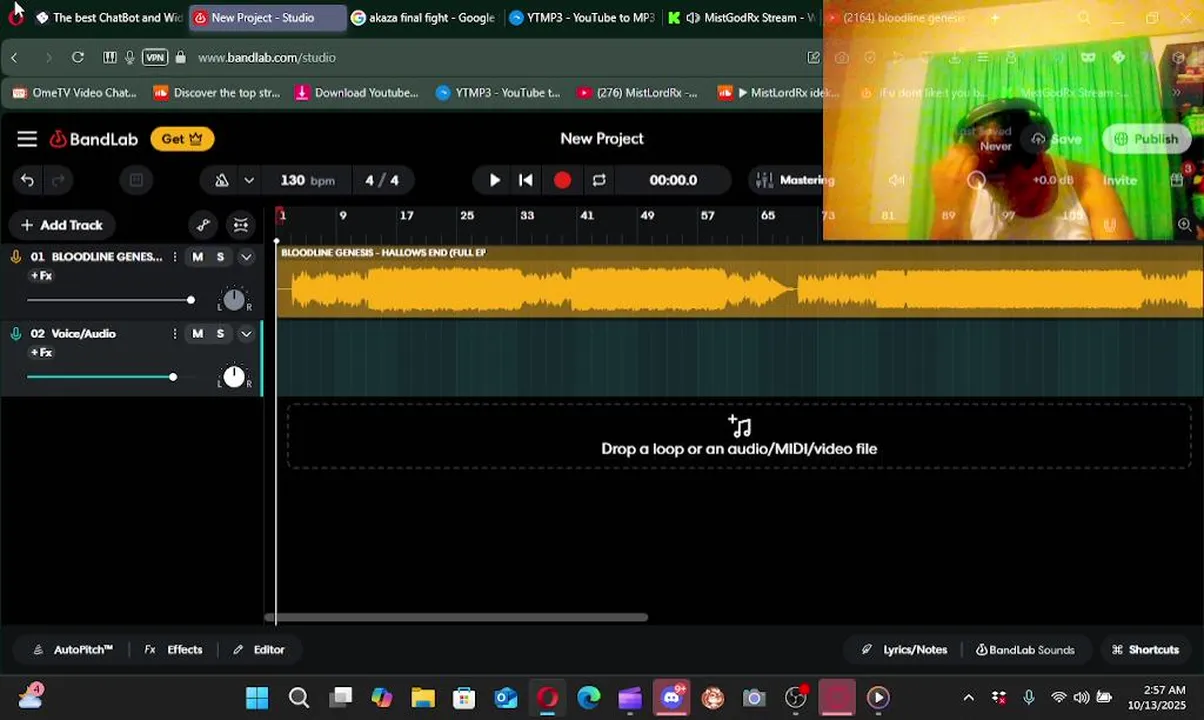
Task: Open the BandLab hamburger menu
Action: pos(27,139)
